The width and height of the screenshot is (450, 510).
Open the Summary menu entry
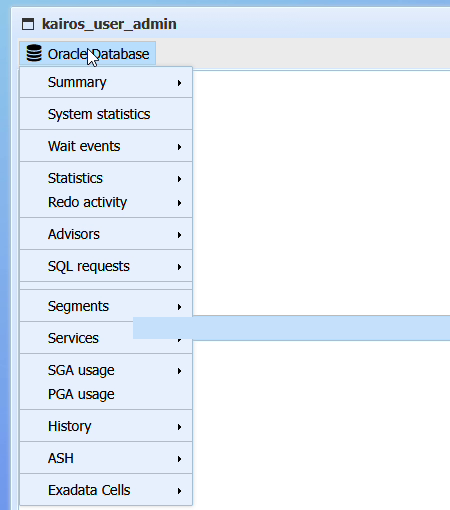106,82
